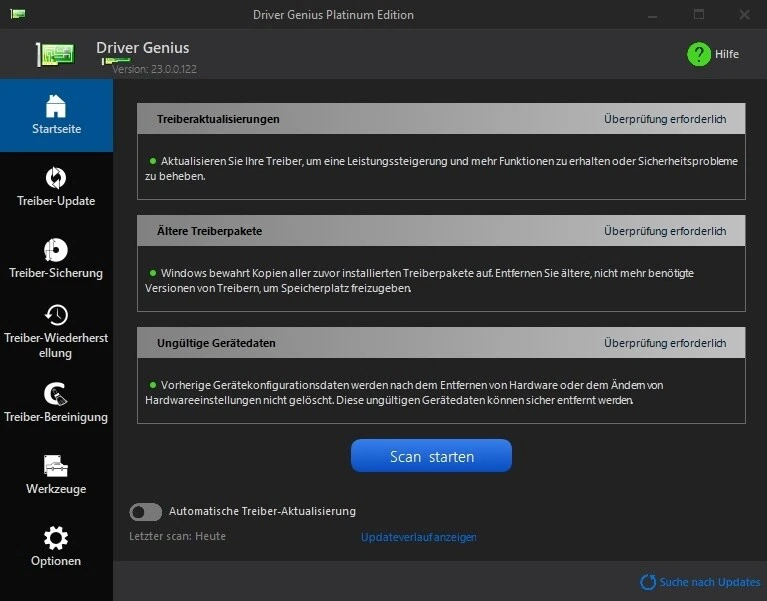Open the Treiber-Sicherung disc icon

tap(56, 250)
